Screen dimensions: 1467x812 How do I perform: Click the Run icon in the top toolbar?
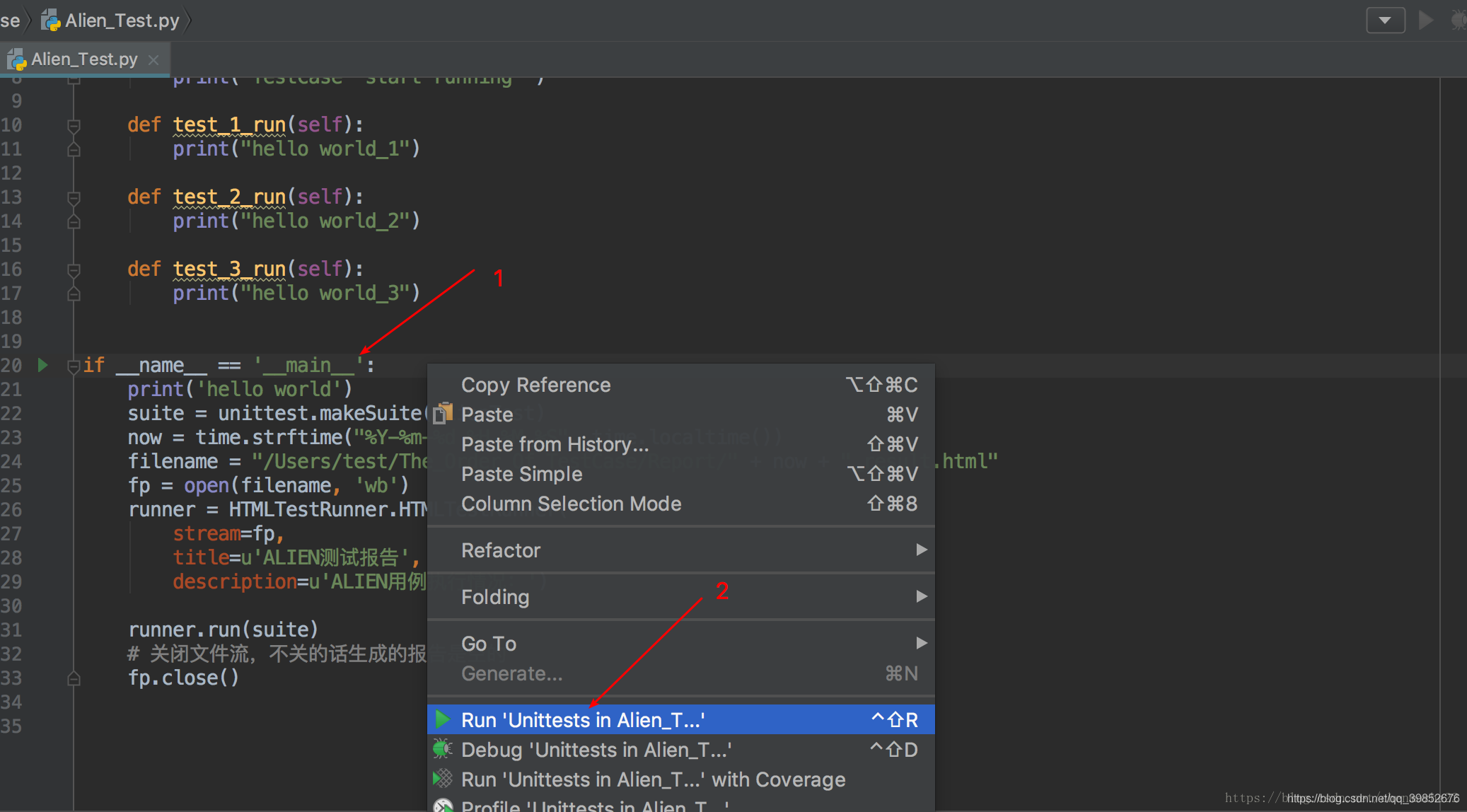[1426, 20]
